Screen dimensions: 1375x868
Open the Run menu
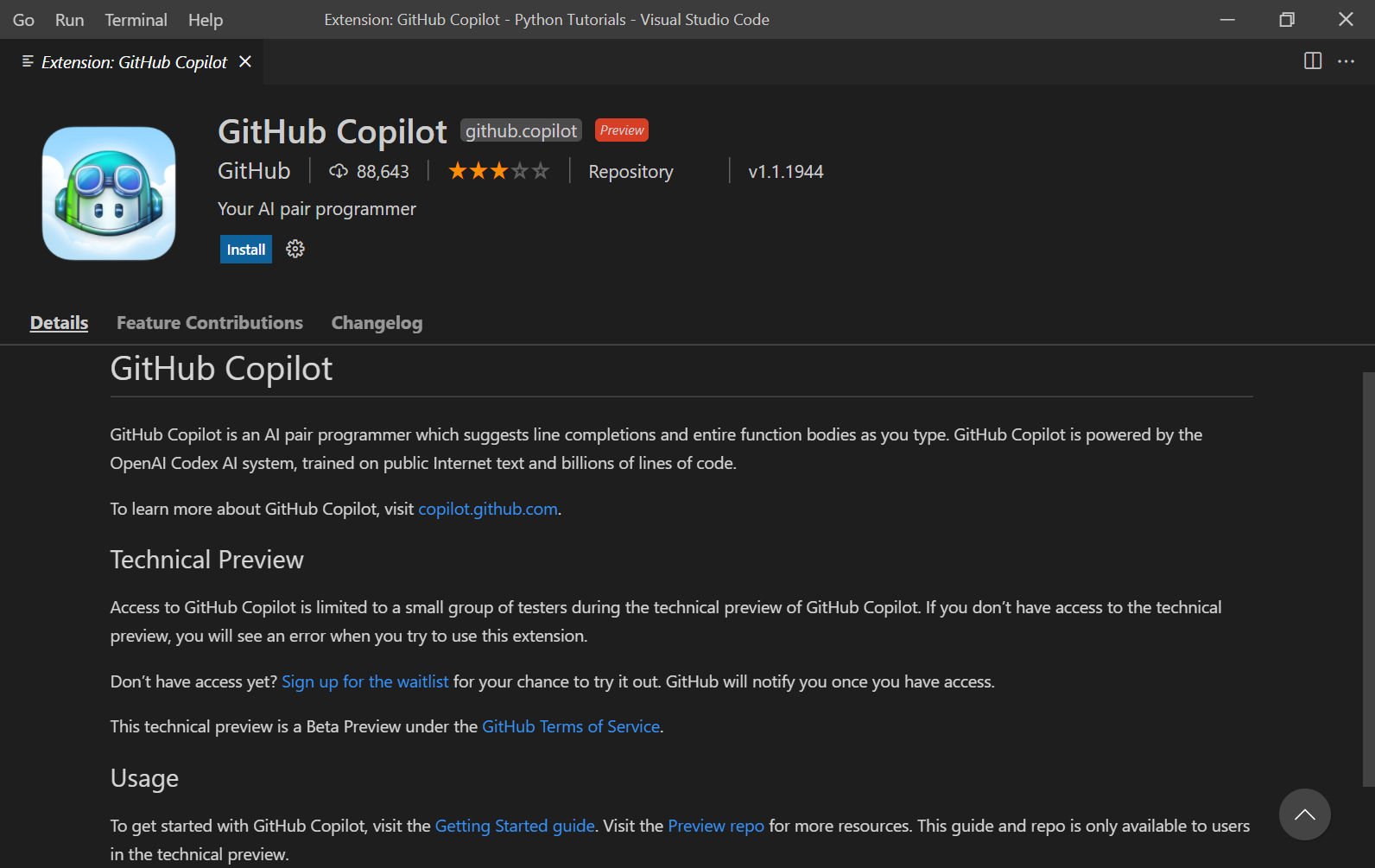pyautogui.click(x=69, y=20)
